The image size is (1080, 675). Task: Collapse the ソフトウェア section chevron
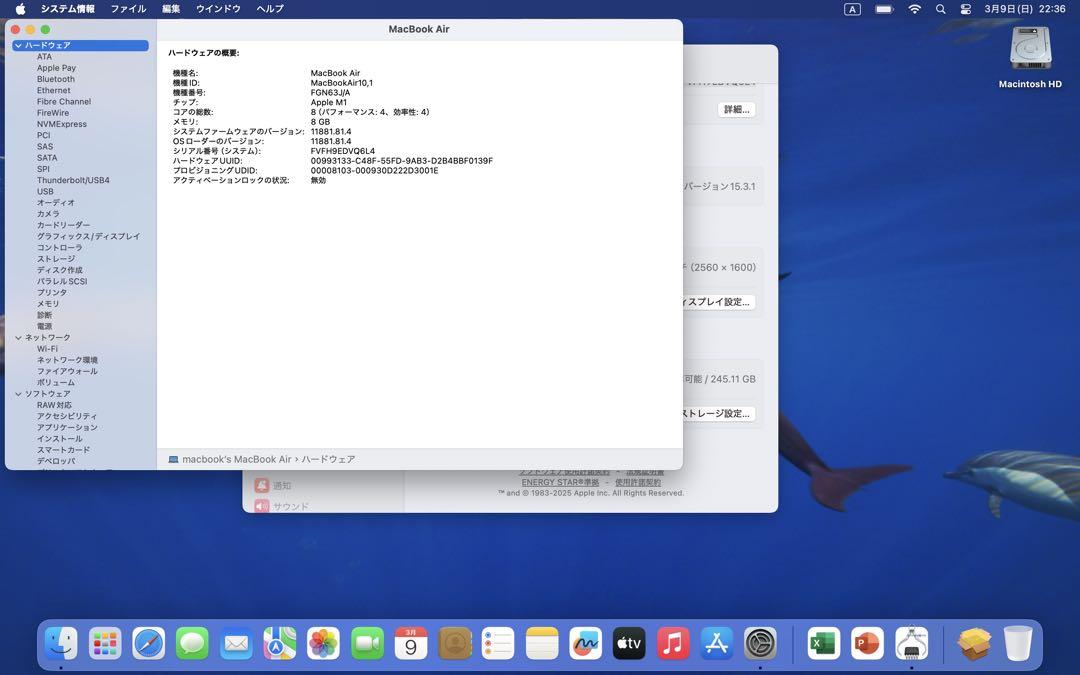pos(18,394)
